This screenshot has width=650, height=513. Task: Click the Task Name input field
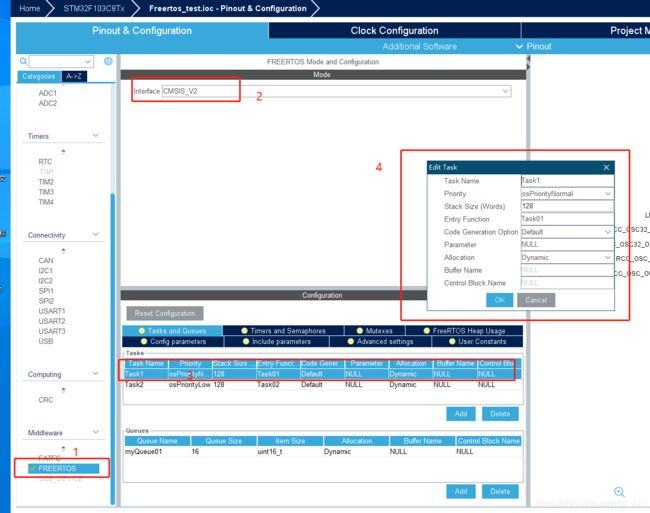(x=567, y=180)
